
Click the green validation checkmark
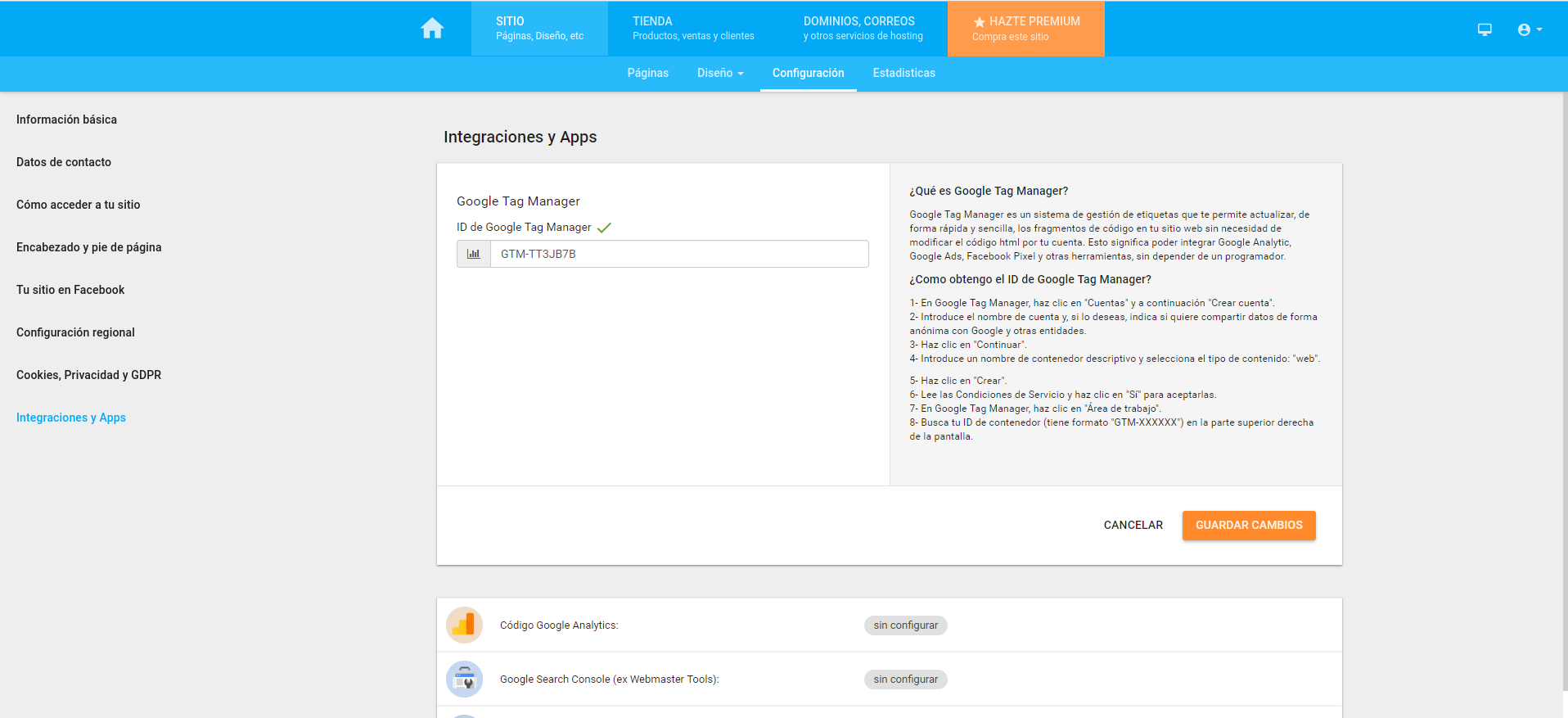[604, 228]
